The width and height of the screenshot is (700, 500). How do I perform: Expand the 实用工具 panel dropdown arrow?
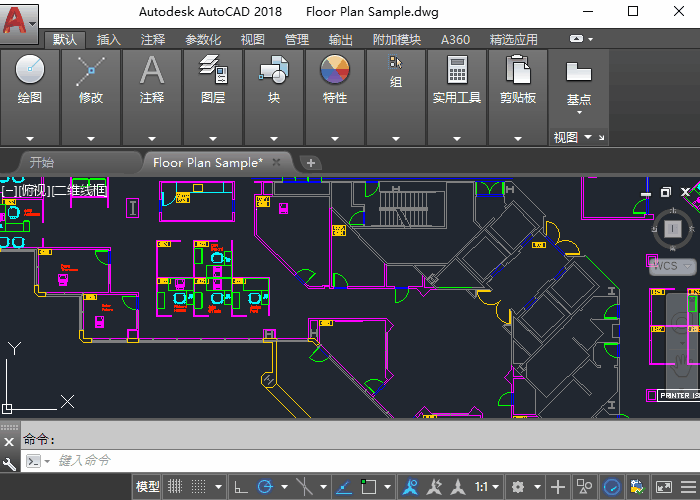pos(457,139)
